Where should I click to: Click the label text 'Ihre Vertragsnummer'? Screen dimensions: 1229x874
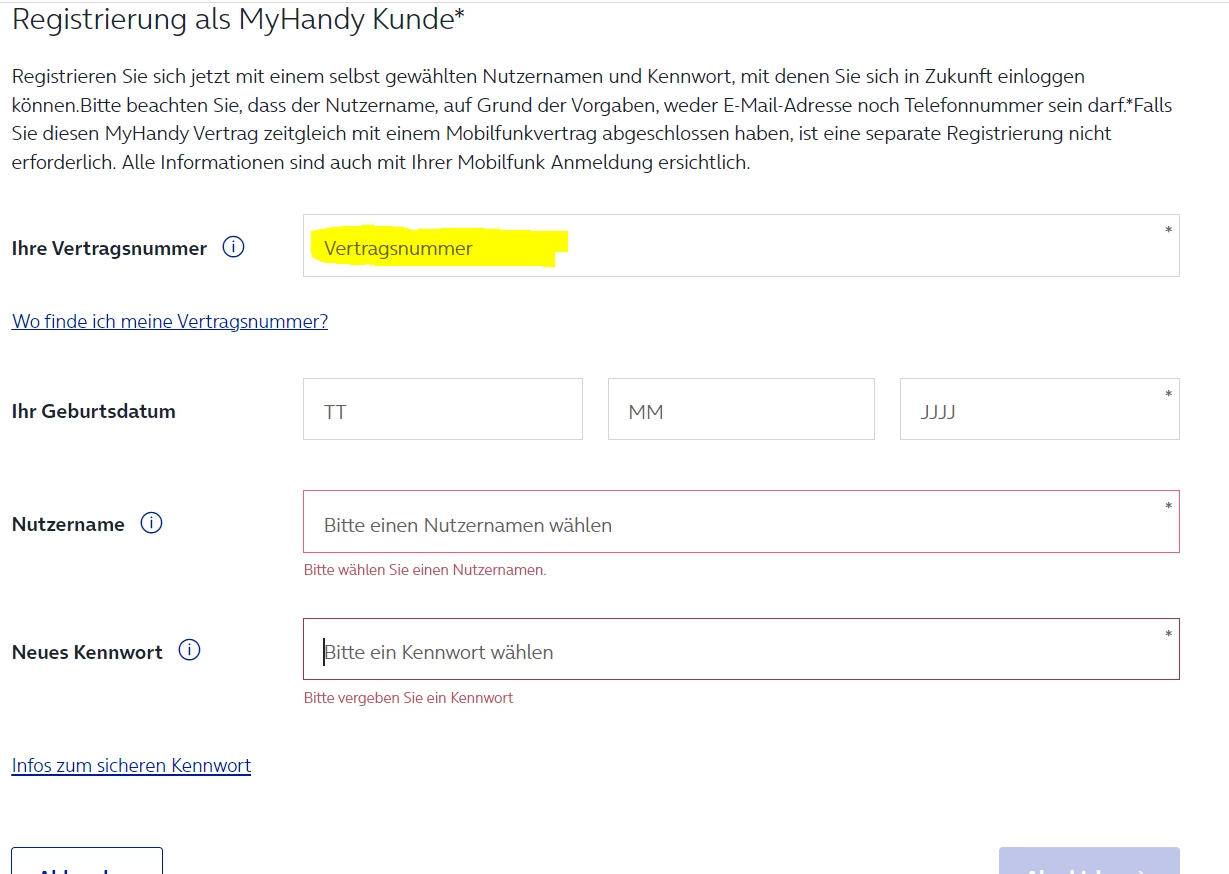(x=109, y=248)
